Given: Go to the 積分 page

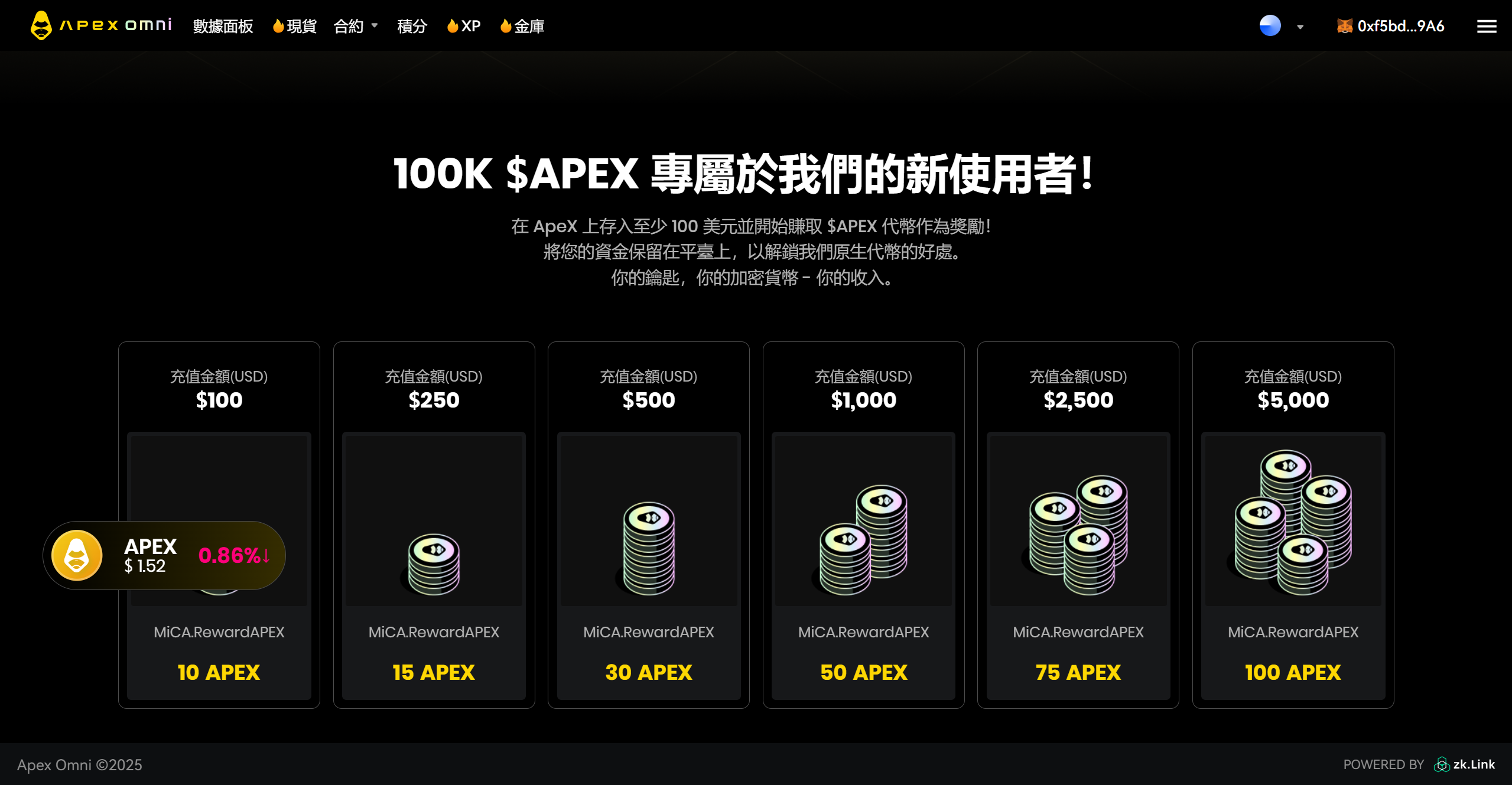Looking at the screenshot, I should coord(412,26).
